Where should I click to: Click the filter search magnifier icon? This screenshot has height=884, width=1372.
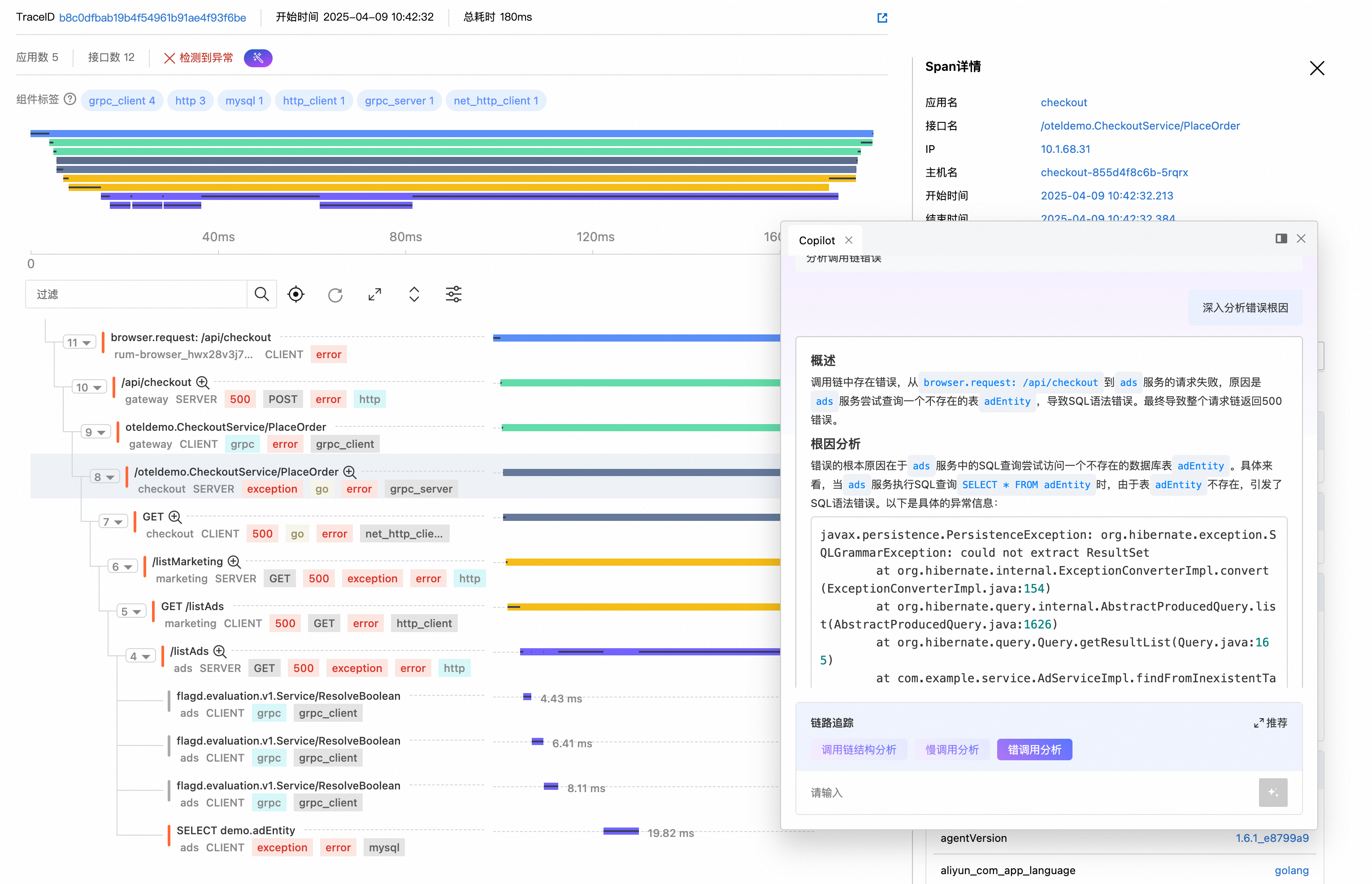coord(262,295)
